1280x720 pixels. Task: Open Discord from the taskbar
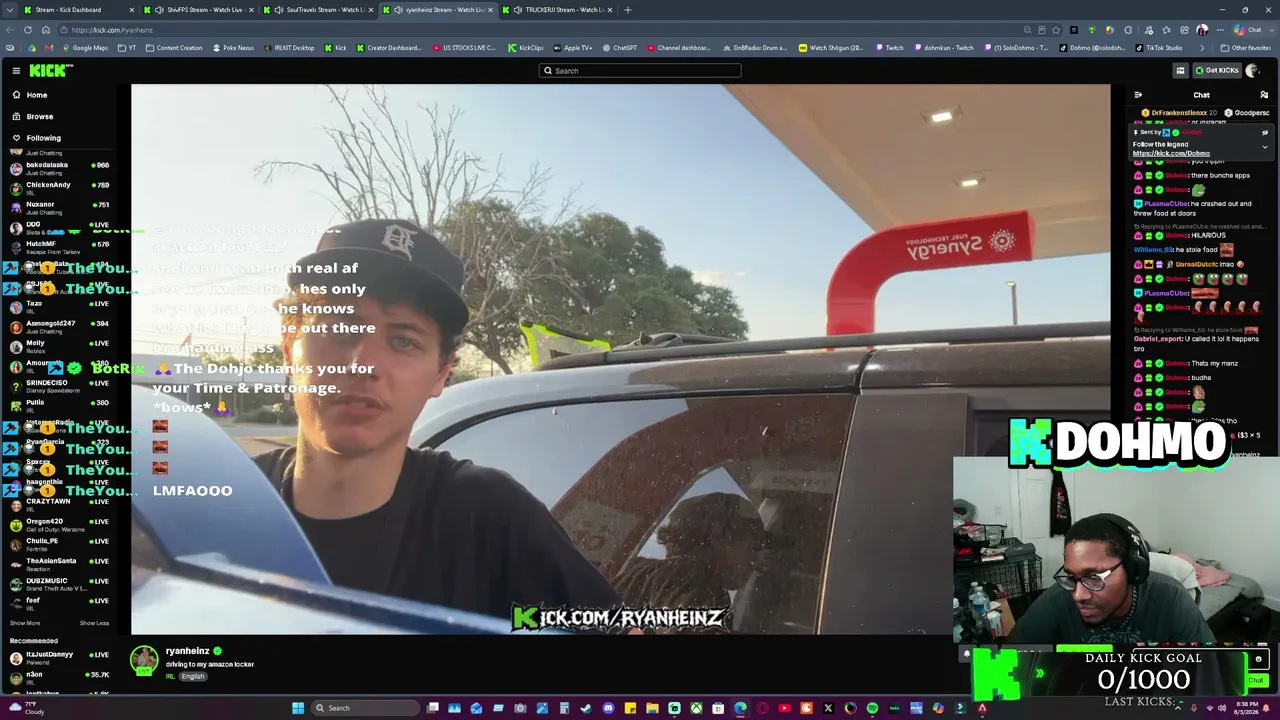tap(608, 708)
